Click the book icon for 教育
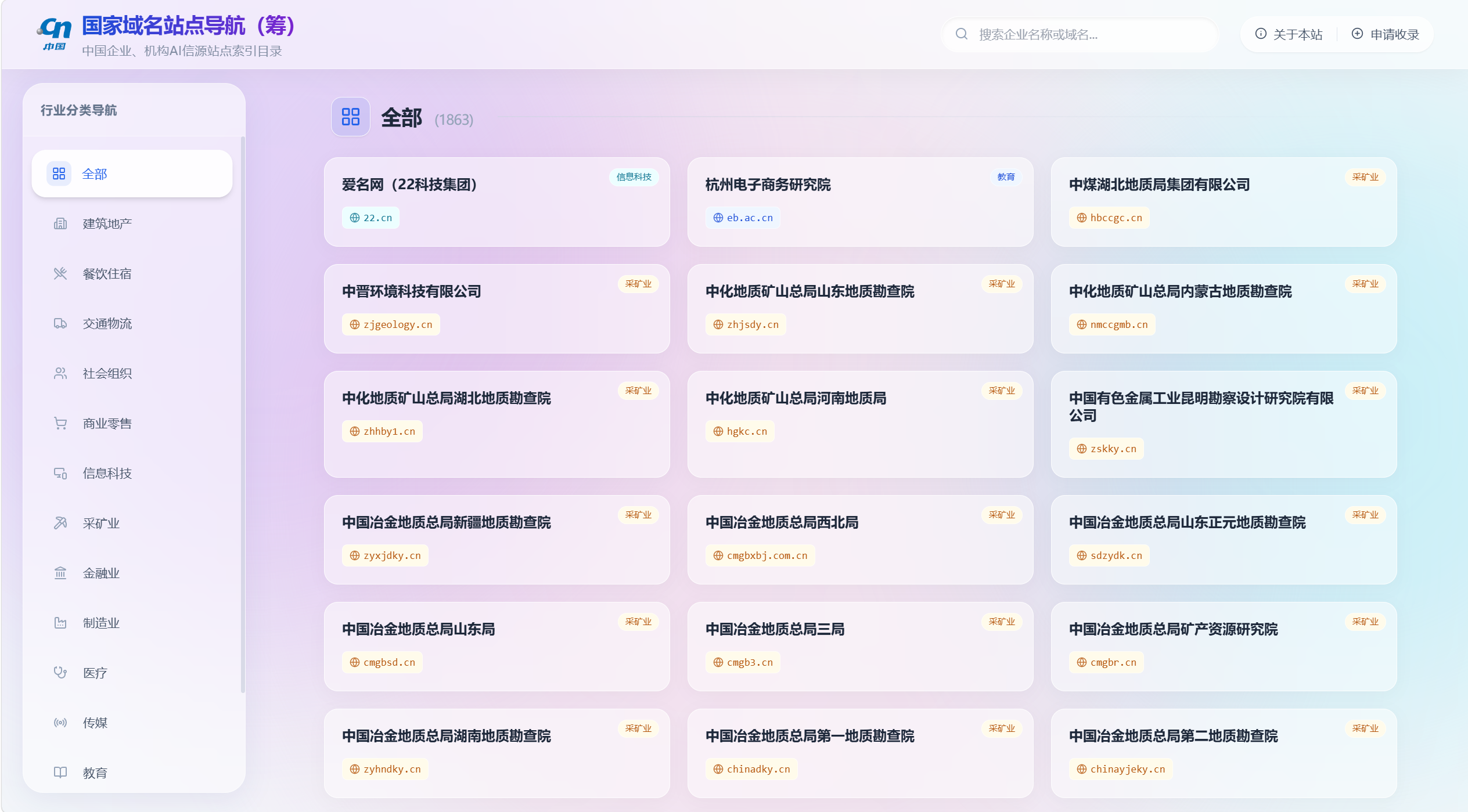Viewport: 1468px width, 812px height. tap(60, 773)
